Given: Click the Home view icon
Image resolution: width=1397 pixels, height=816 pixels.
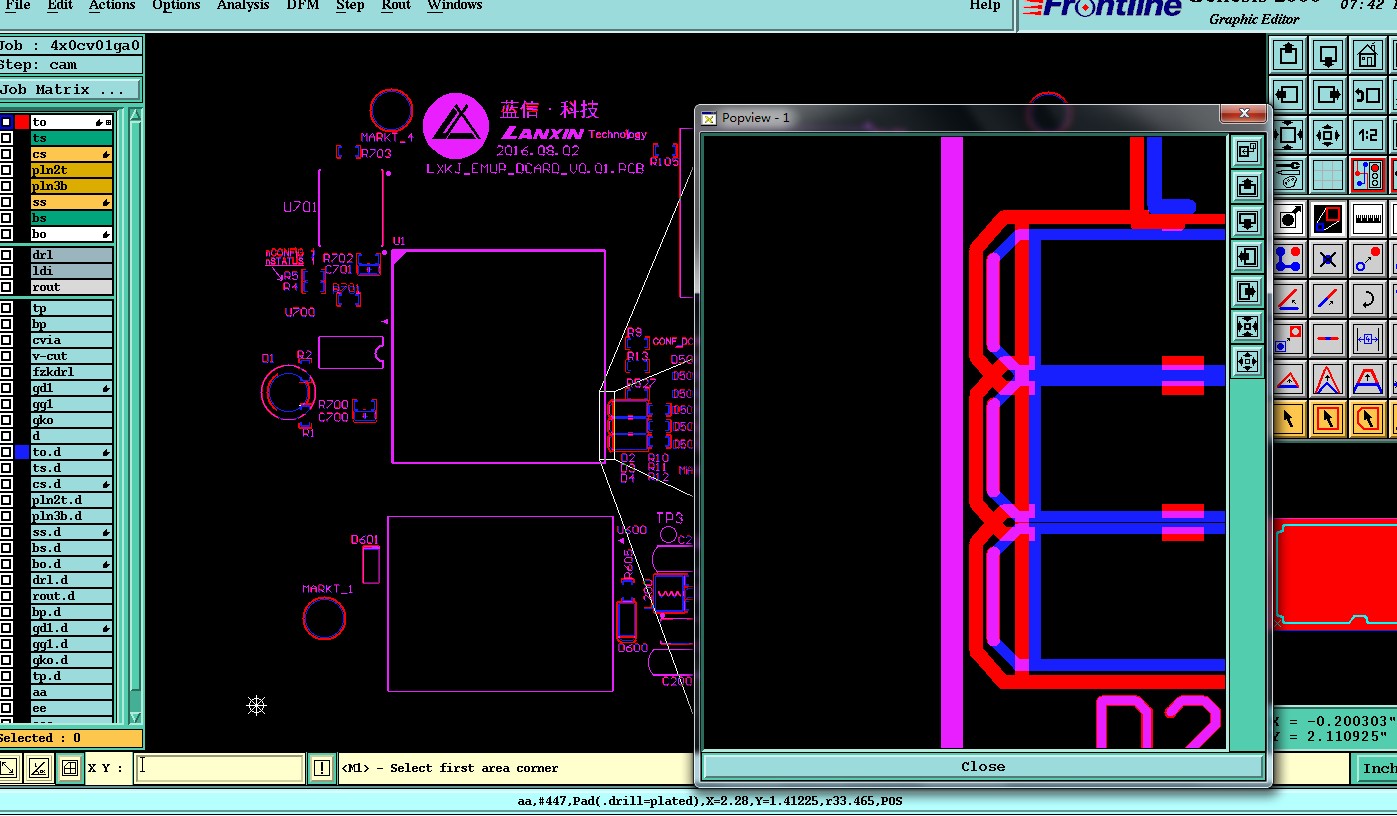Looking at the screenshot, I should click(1367, 54).
